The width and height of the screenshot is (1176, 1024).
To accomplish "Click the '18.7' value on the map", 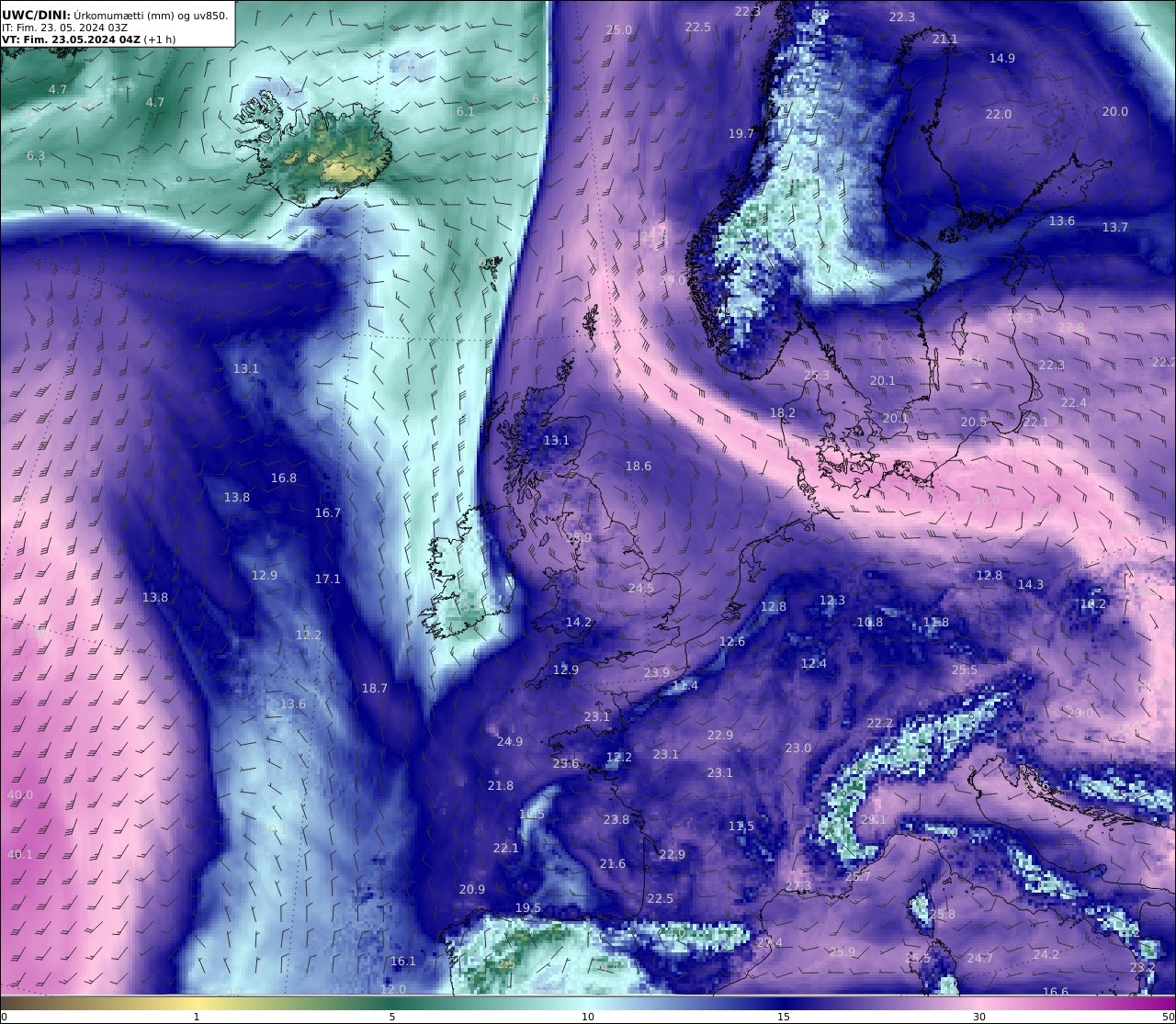I will [374, 689].
